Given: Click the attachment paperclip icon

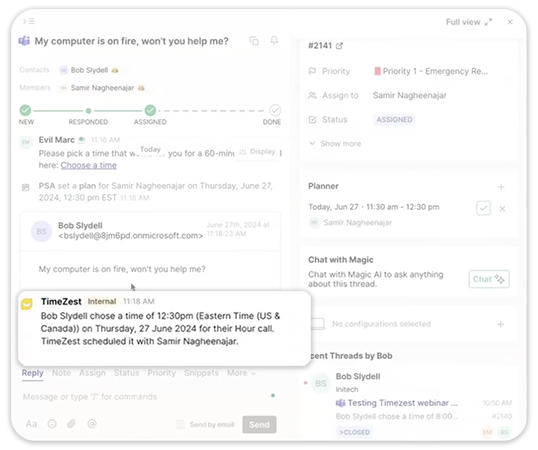Looking at the screenshot, I should (71, 424).
